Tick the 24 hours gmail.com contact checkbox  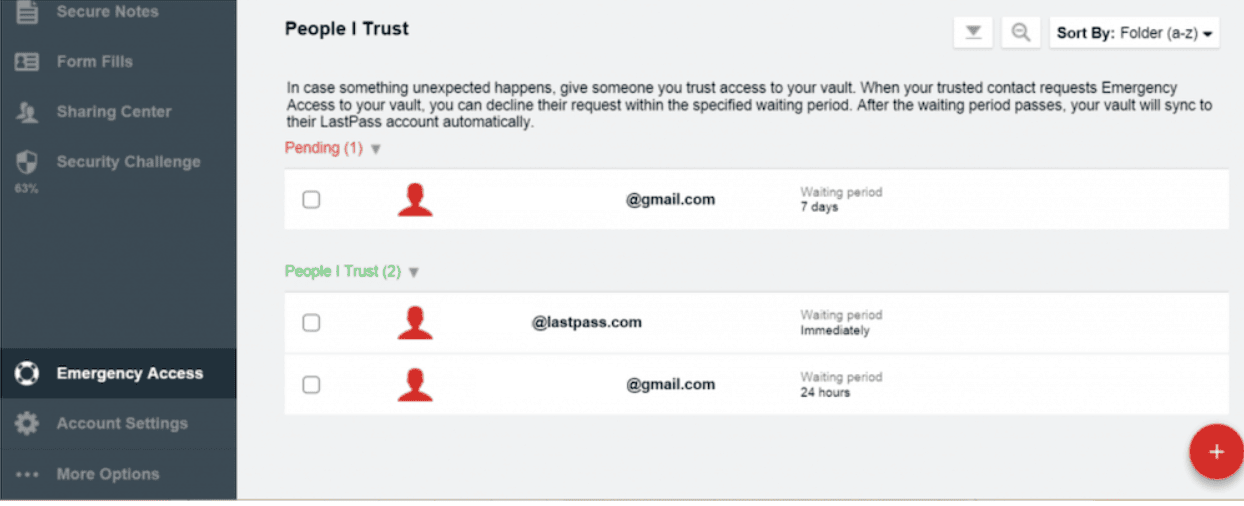(x=311, y=385)
